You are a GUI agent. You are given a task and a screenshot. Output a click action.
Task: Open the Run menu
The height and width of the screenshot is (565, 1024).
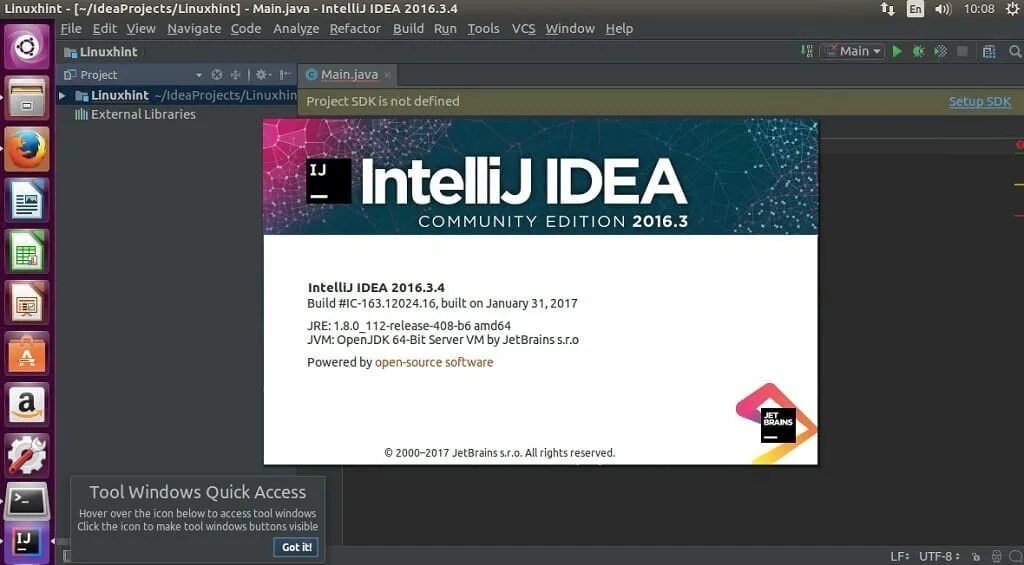(445, 29)
